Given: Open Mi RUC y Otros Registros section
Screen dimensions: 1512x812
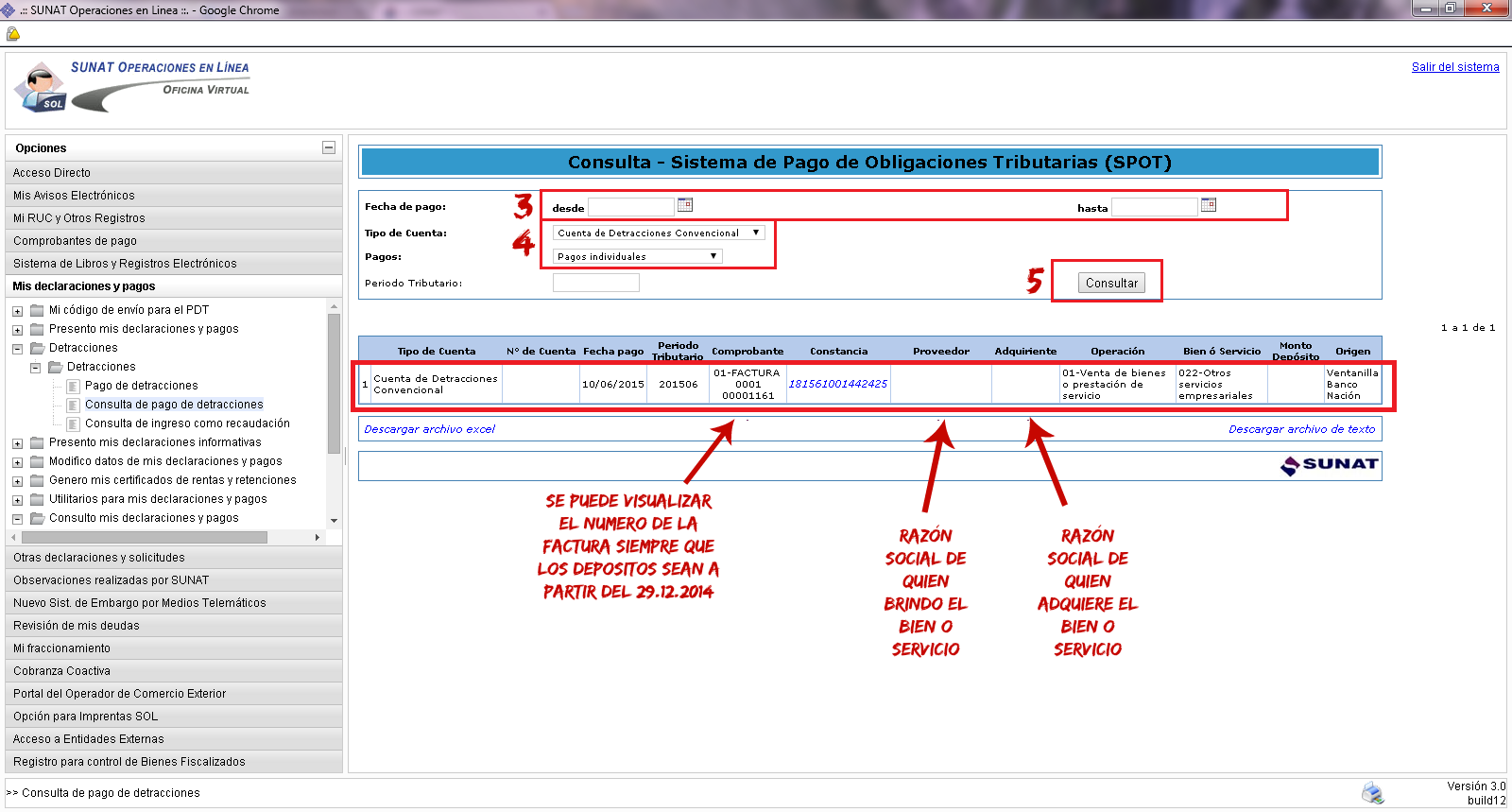Looking at the screenshot, I should point(174,218).
